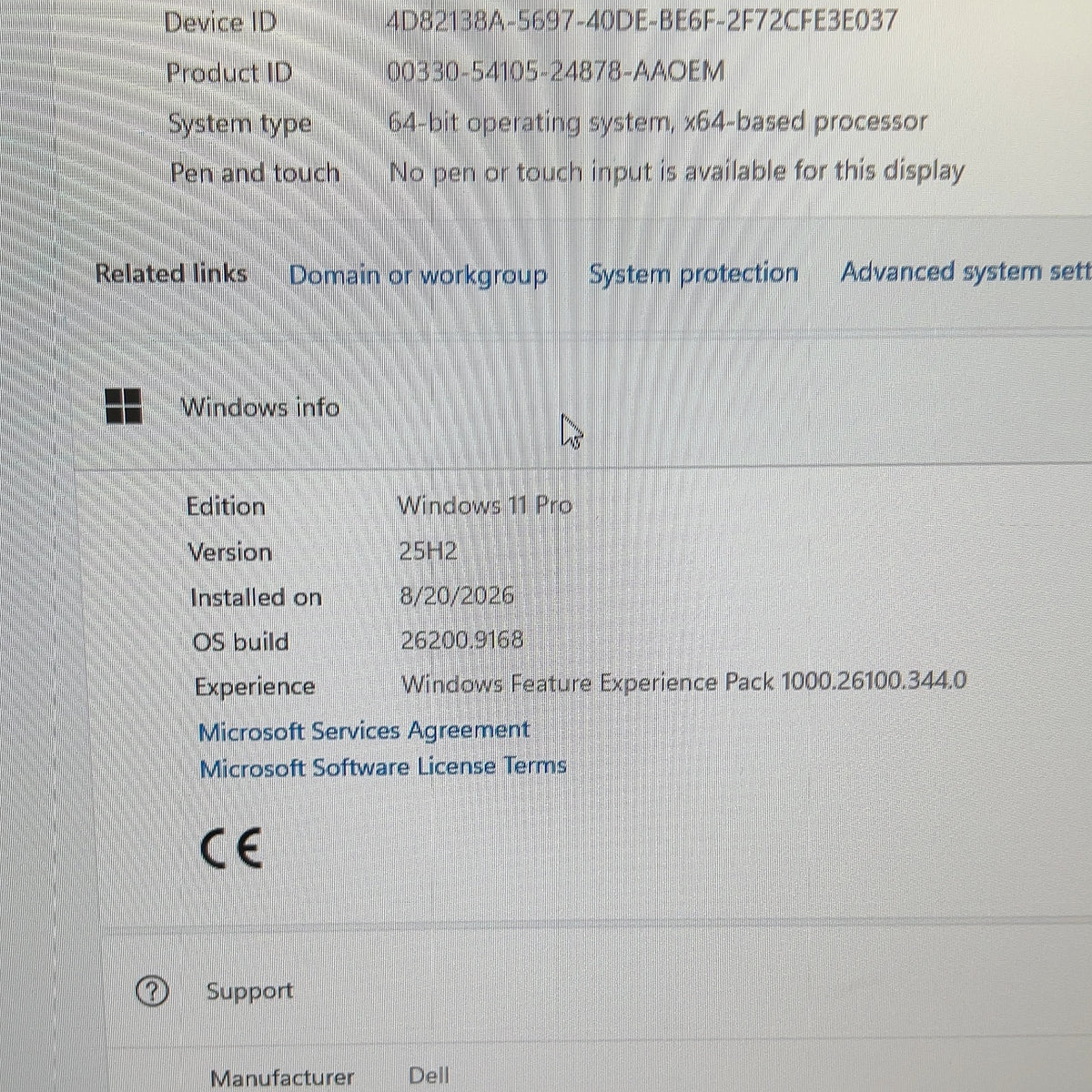Image resolution: width=1092 pixels, height=1092 pixels.
Task: Click the Windows 11 Pro edition value
Action: click(x=485, y=505)
